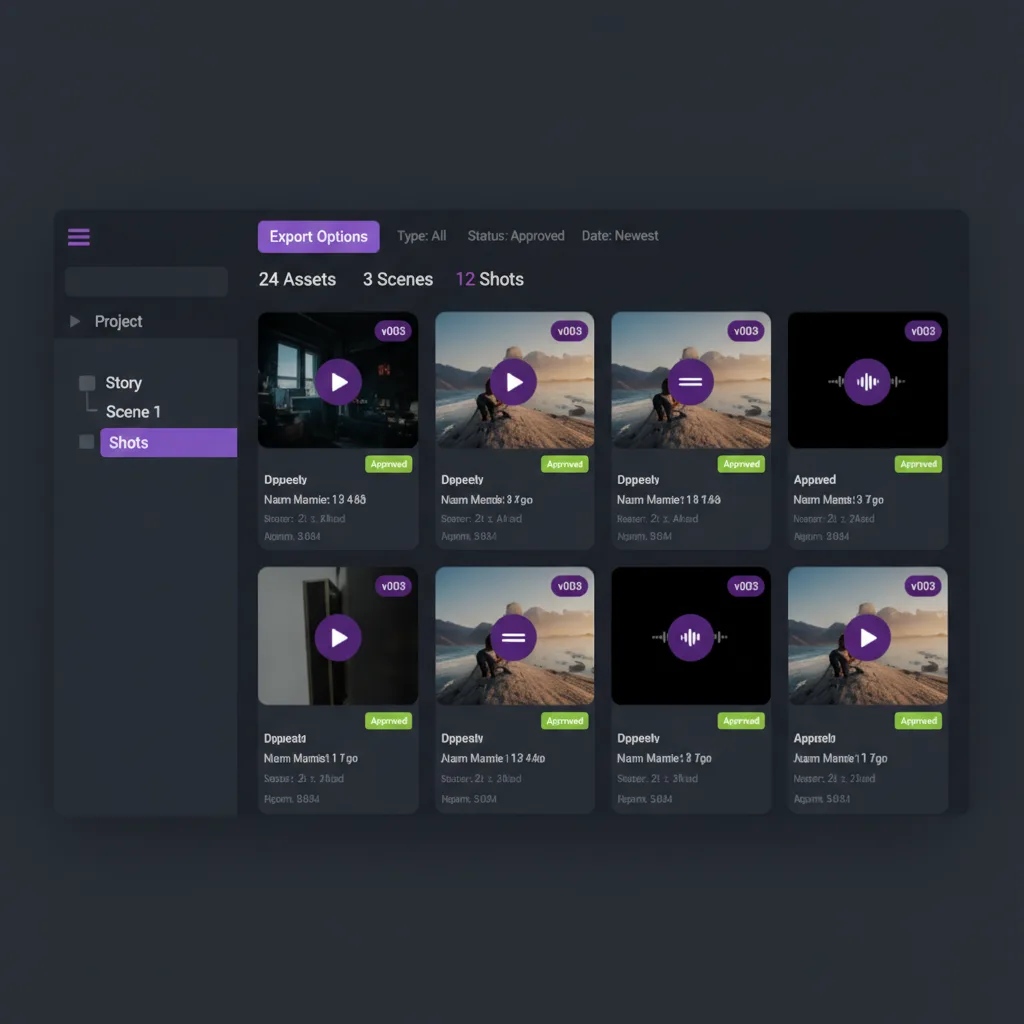Toggle the checkbox next to Story
The width and height of the screenshot is (1024, 1024).
[x=87, y=383]
